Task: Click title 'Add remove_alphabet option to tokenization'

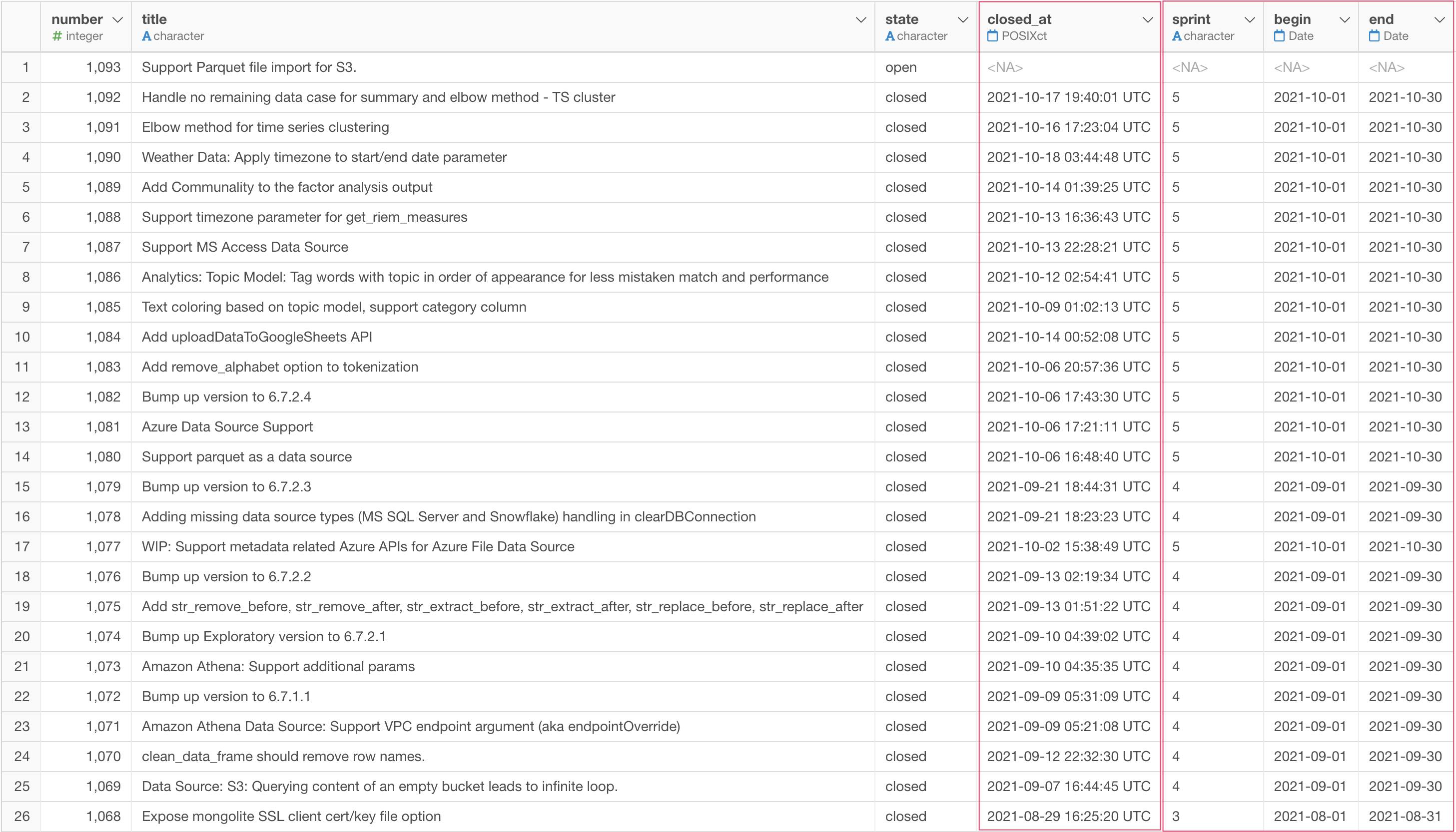Action: coord(280,367)
